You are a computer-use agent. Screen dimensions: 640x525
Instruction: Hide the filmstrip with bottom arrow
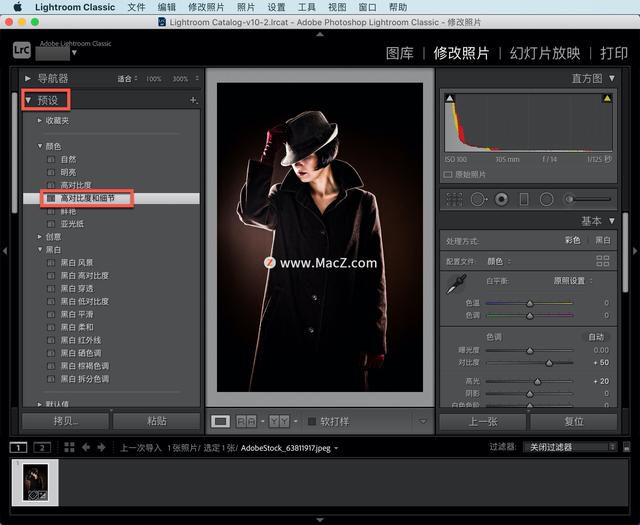pos(320,520)
